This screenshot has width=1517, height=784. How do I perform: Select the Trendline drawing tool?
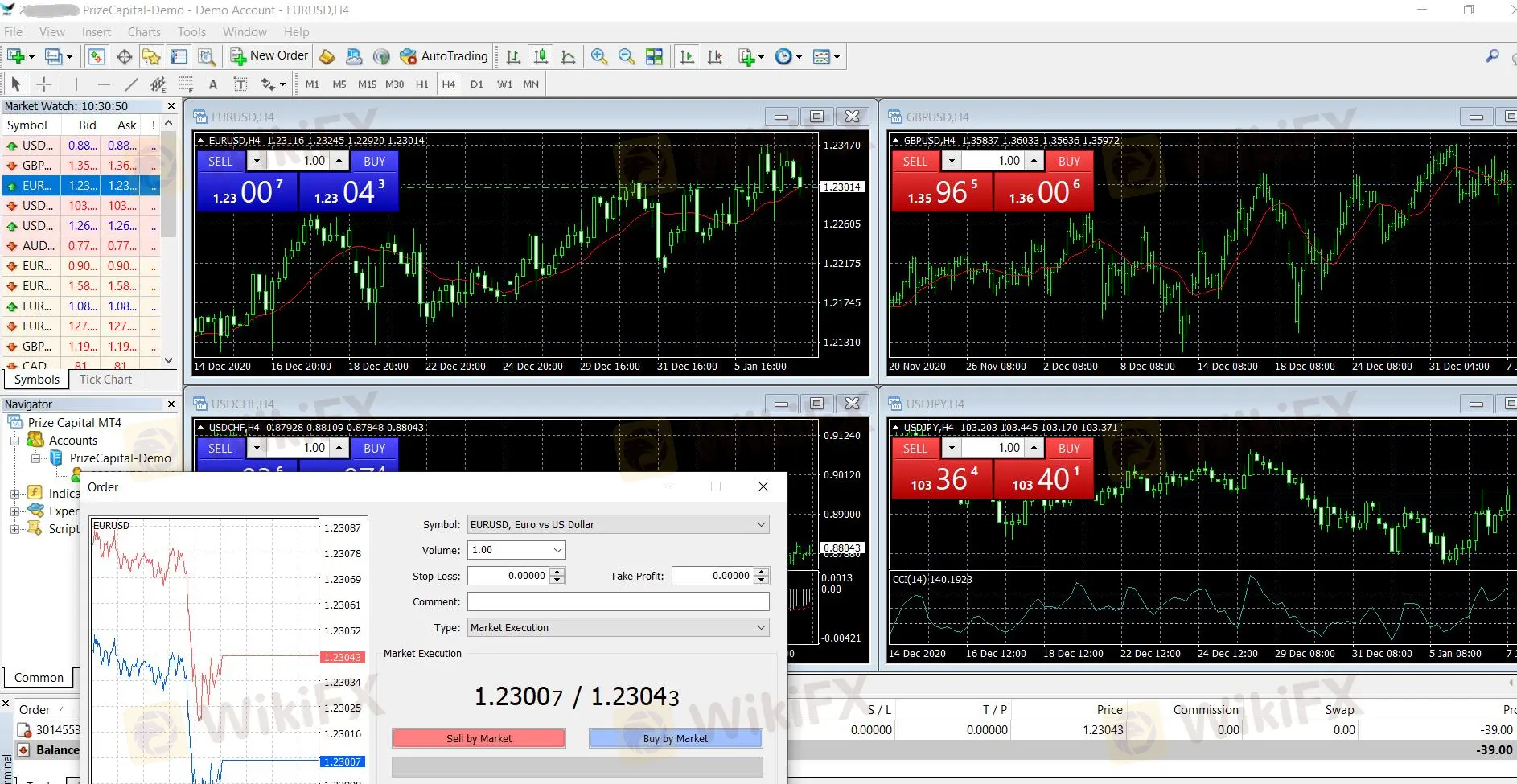click(132, 84)
